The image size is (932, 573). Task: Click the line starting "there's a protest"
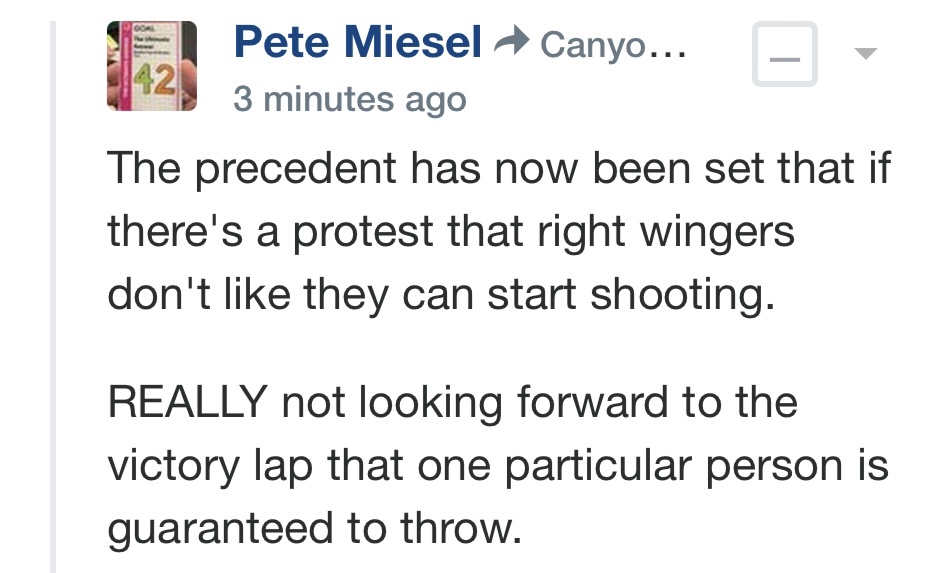pos(450,232)
